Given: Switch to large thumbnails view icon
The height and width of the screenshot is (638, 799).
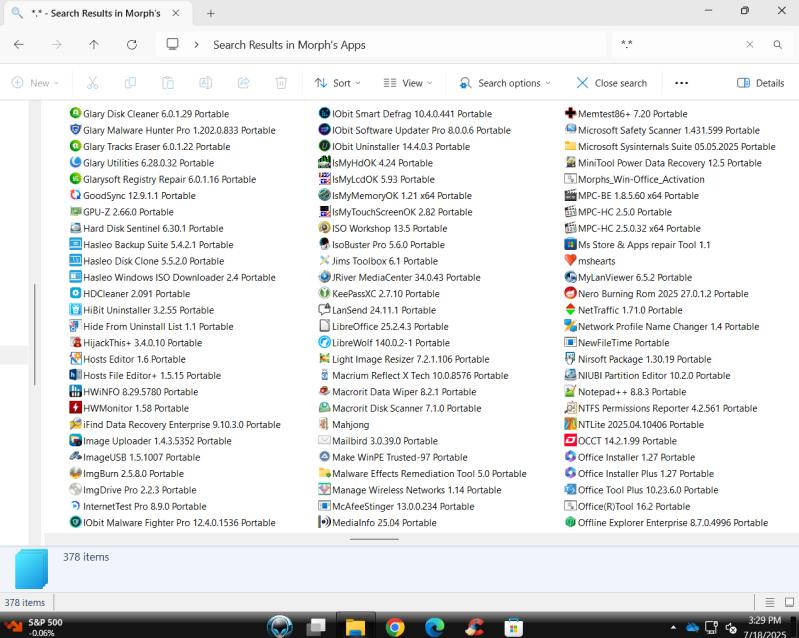Looking at the screenshot, I should point(789,602).
